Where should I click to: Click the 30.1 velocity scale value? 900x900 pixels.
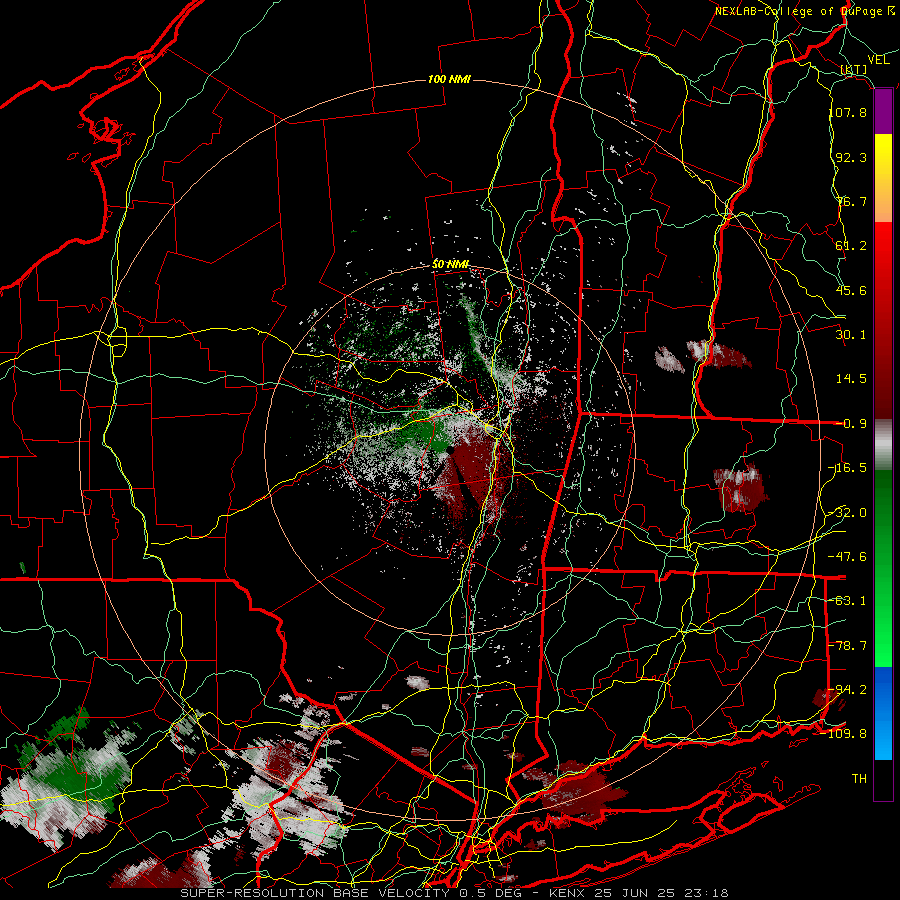click(x=851, y=335)
